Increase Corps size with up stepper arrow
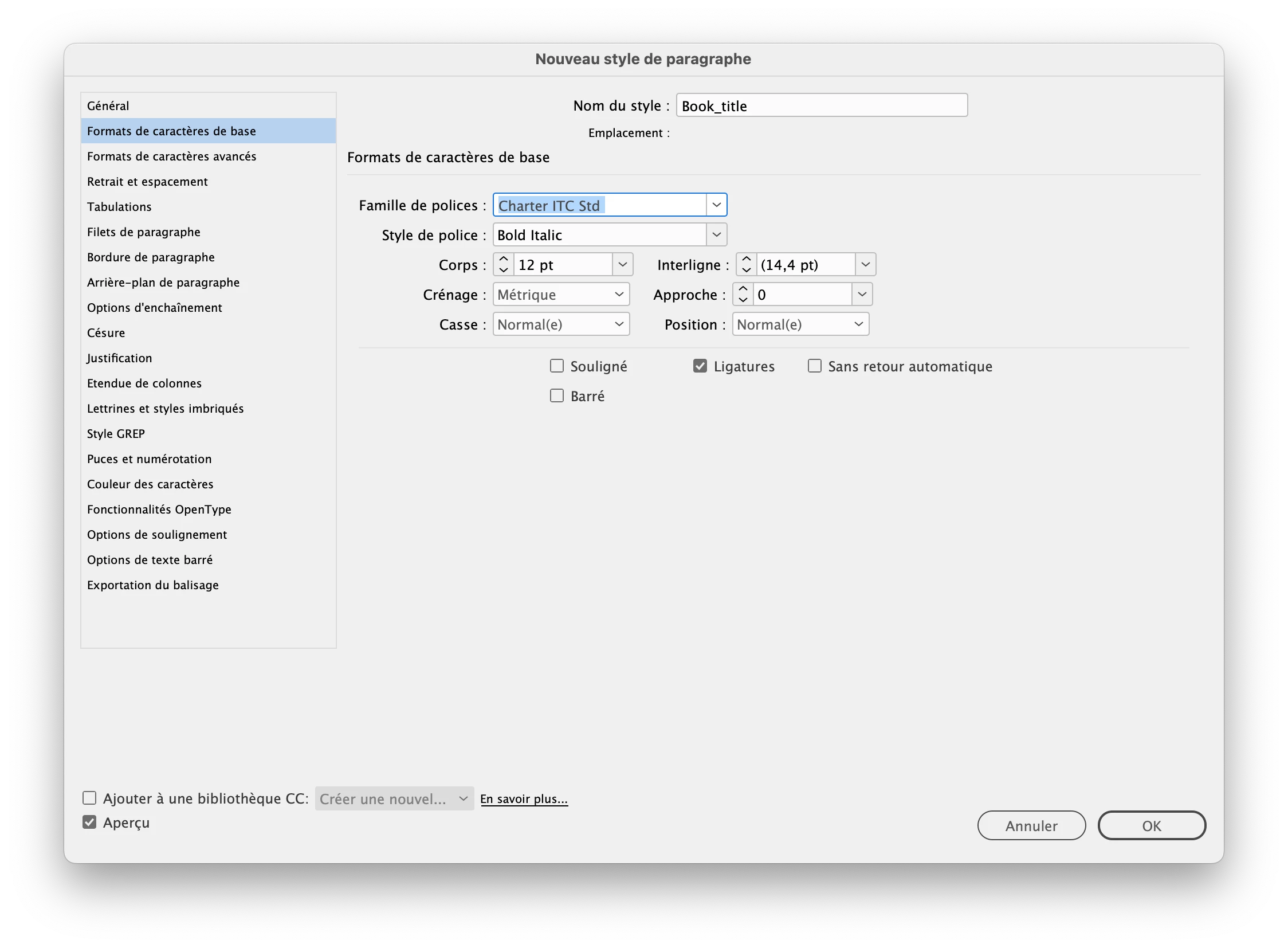The image size is (1288, 948). [504, 260]
